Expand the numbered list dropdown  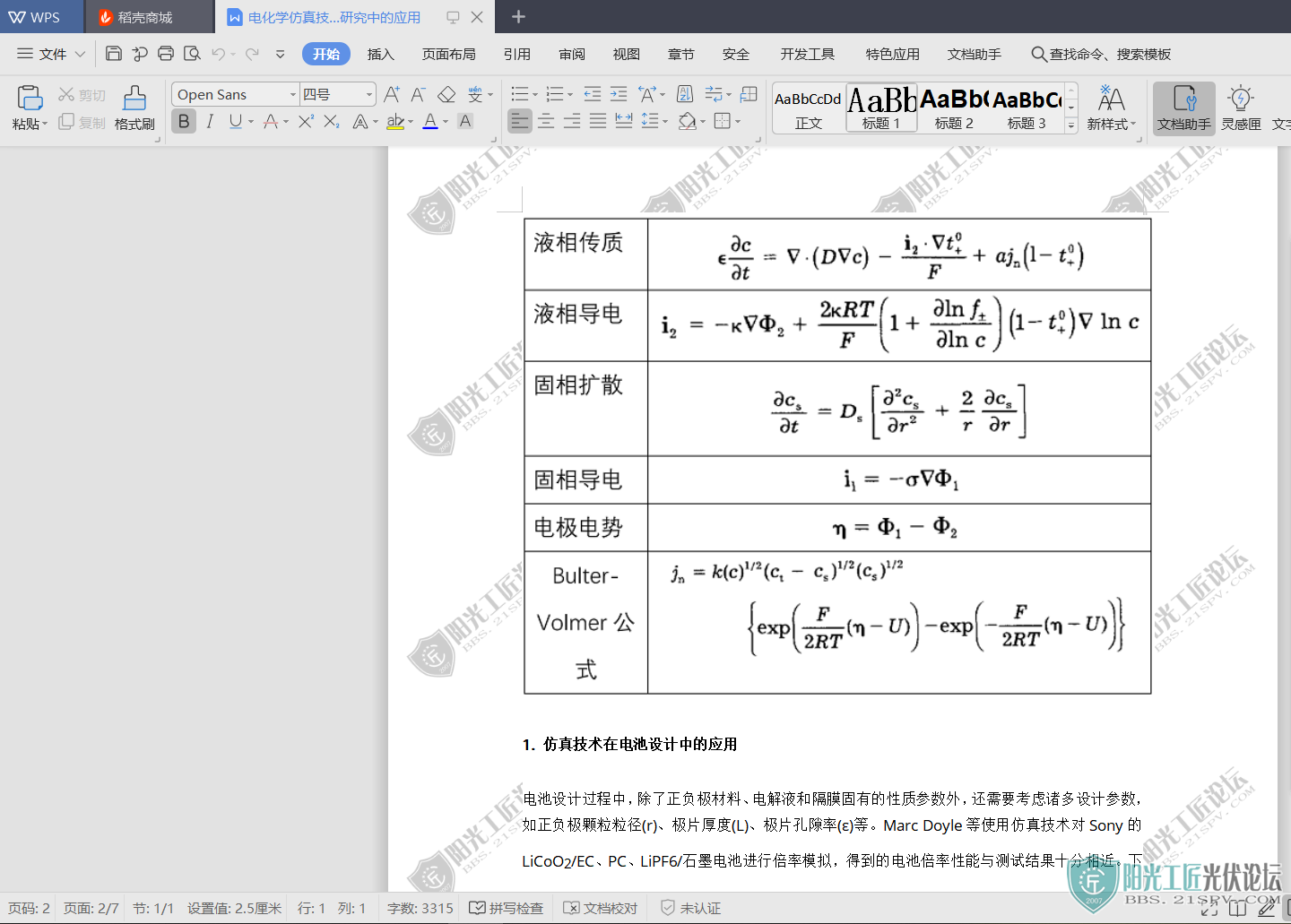[571, 95]
